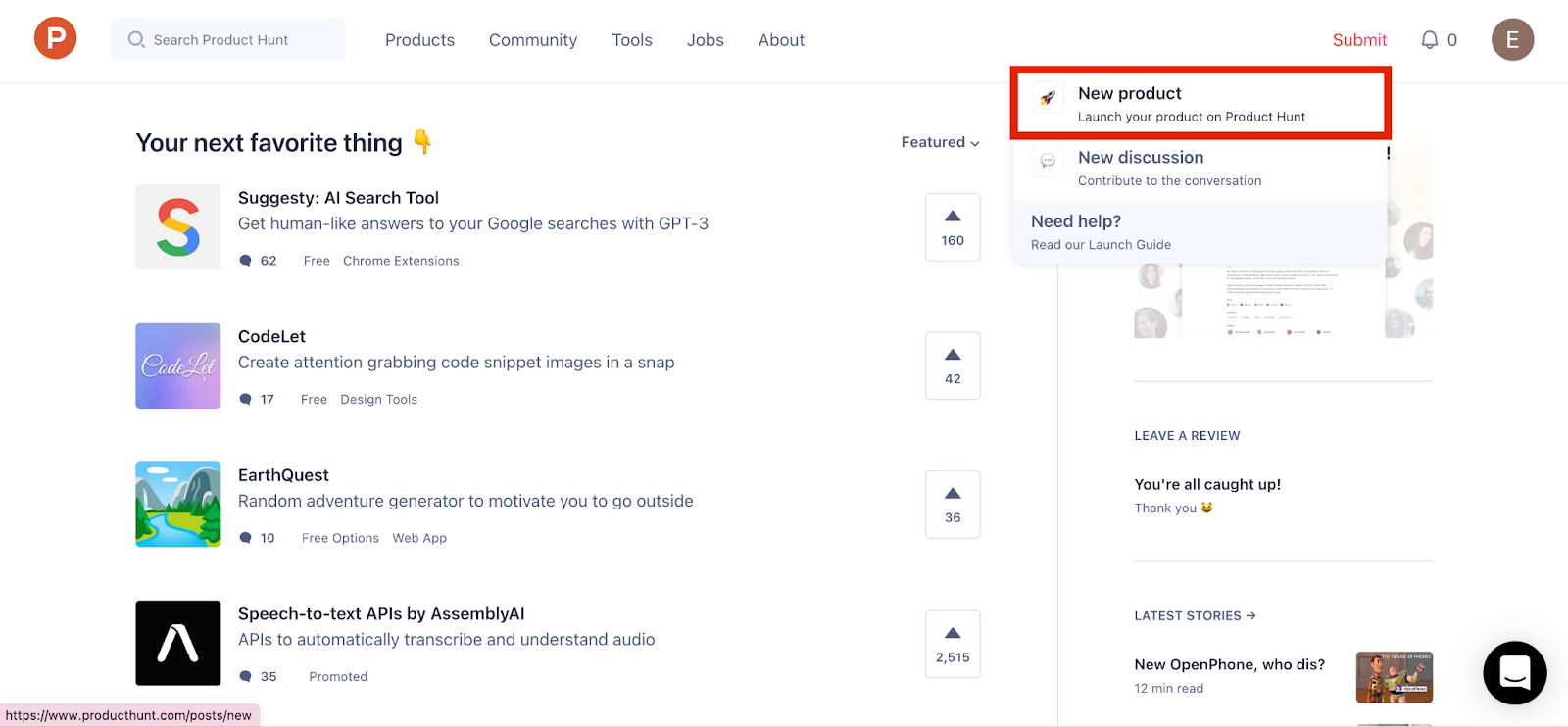
Task: Click the Design Tools topic tag
Action: [x=379, y=400]
